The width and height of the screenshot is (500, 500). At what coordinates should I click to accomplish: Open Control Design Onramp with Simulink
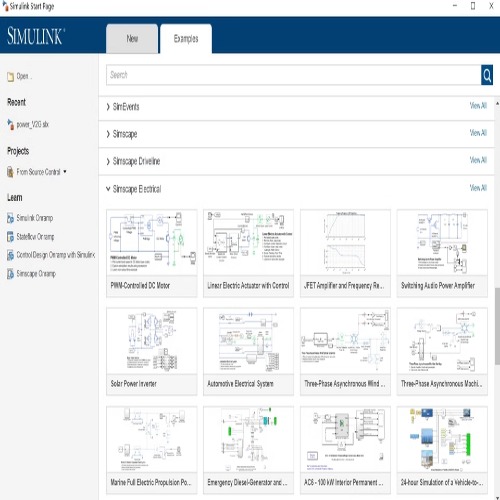point(56,255)
